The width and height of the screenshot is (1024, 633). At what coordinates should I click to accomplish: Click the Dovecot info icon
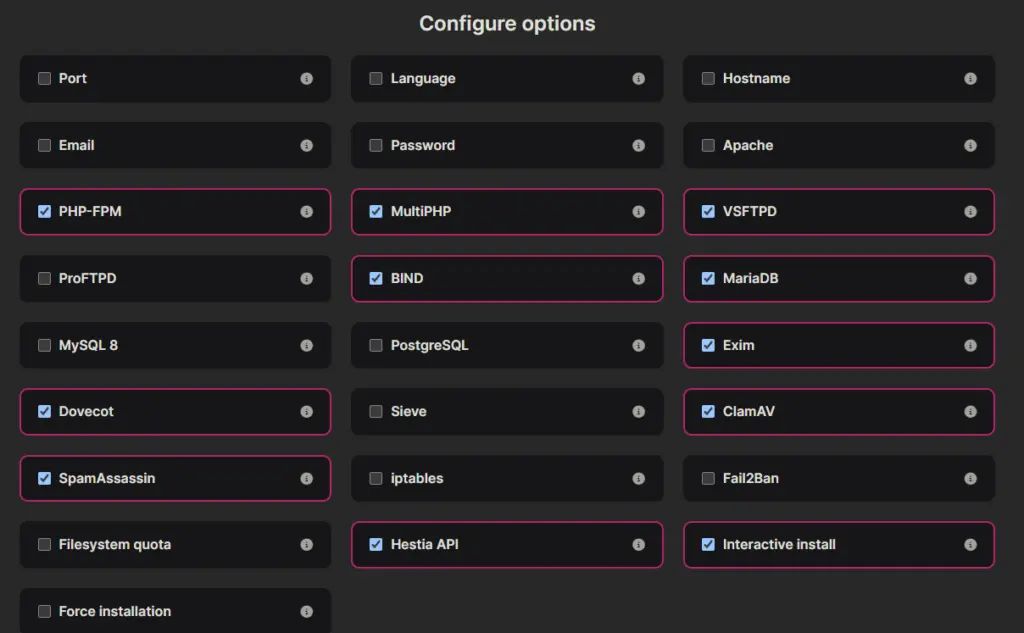306,412
